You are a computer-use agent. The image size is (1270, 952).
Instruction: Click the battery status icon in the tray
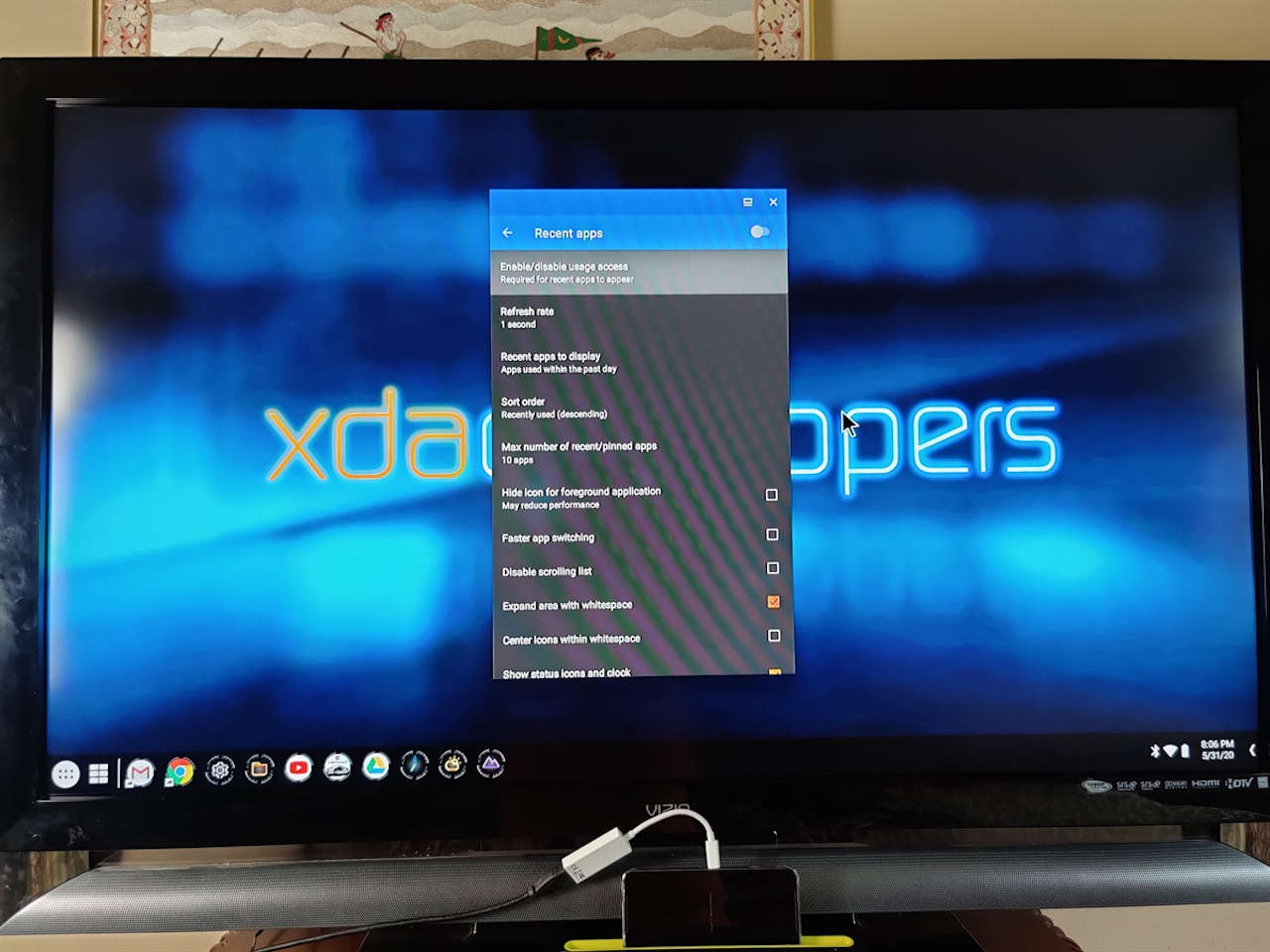(x=1185, y=751)
